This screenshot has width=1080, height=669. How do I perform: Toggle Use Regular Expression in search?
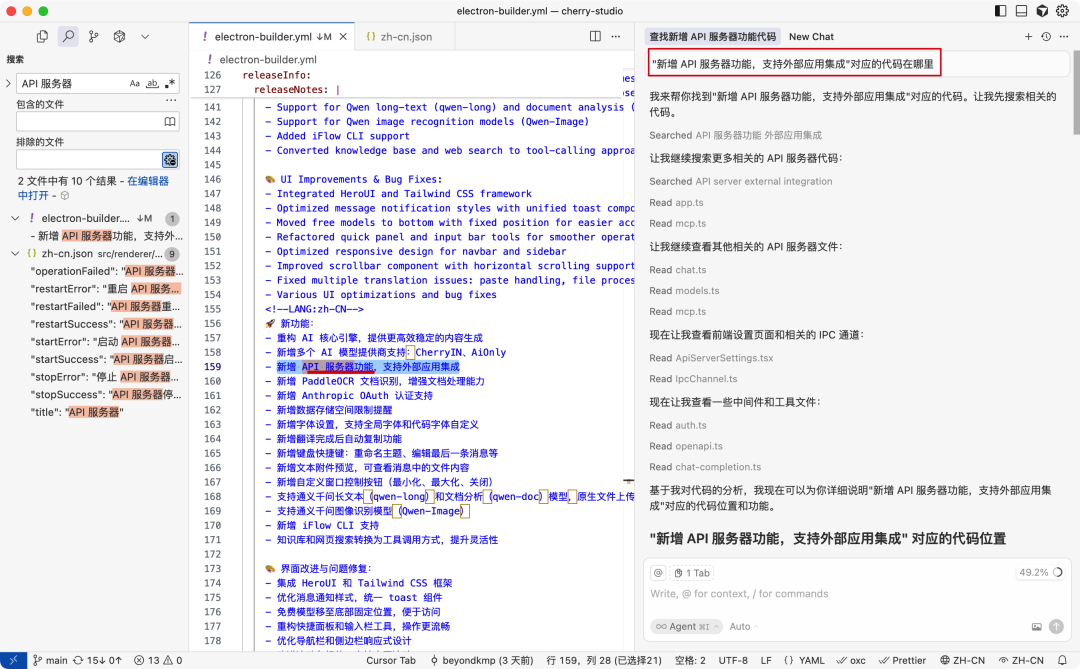click(170, 83)
